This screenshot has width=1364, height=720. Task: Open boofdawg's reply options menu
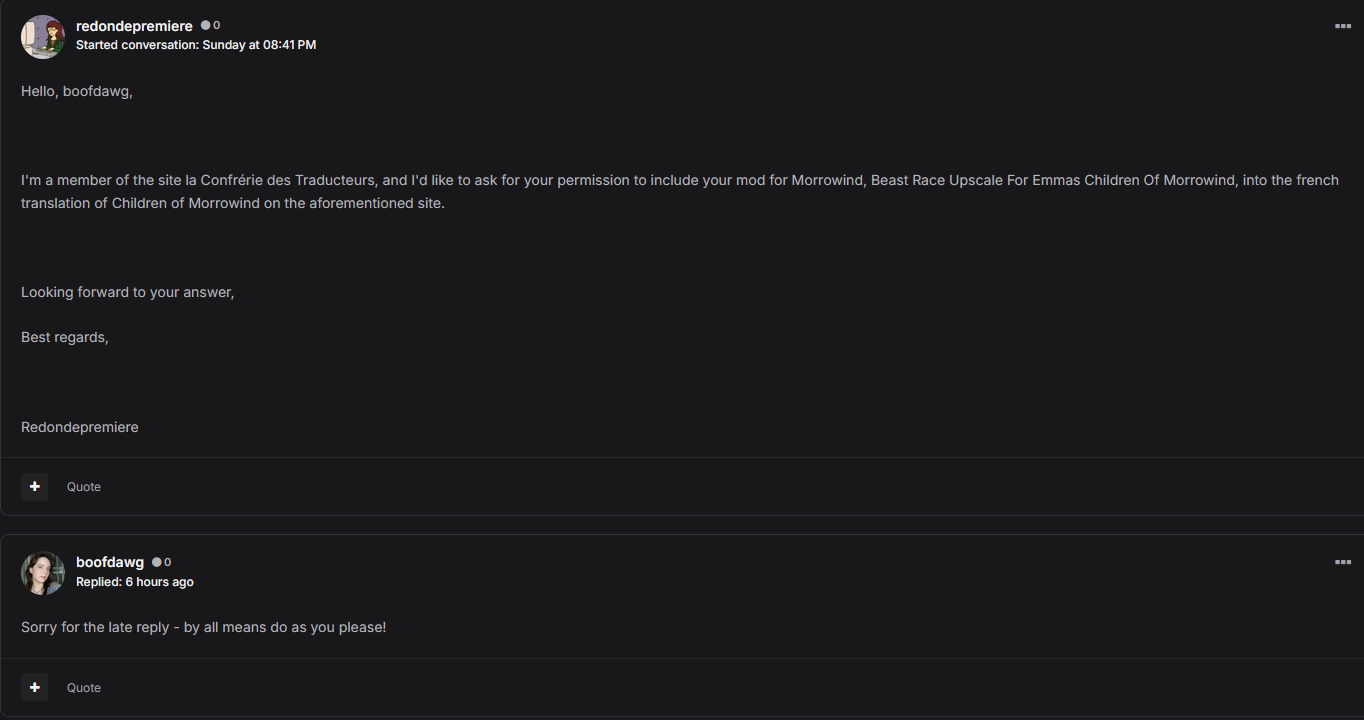click(x=1343, y=562)
